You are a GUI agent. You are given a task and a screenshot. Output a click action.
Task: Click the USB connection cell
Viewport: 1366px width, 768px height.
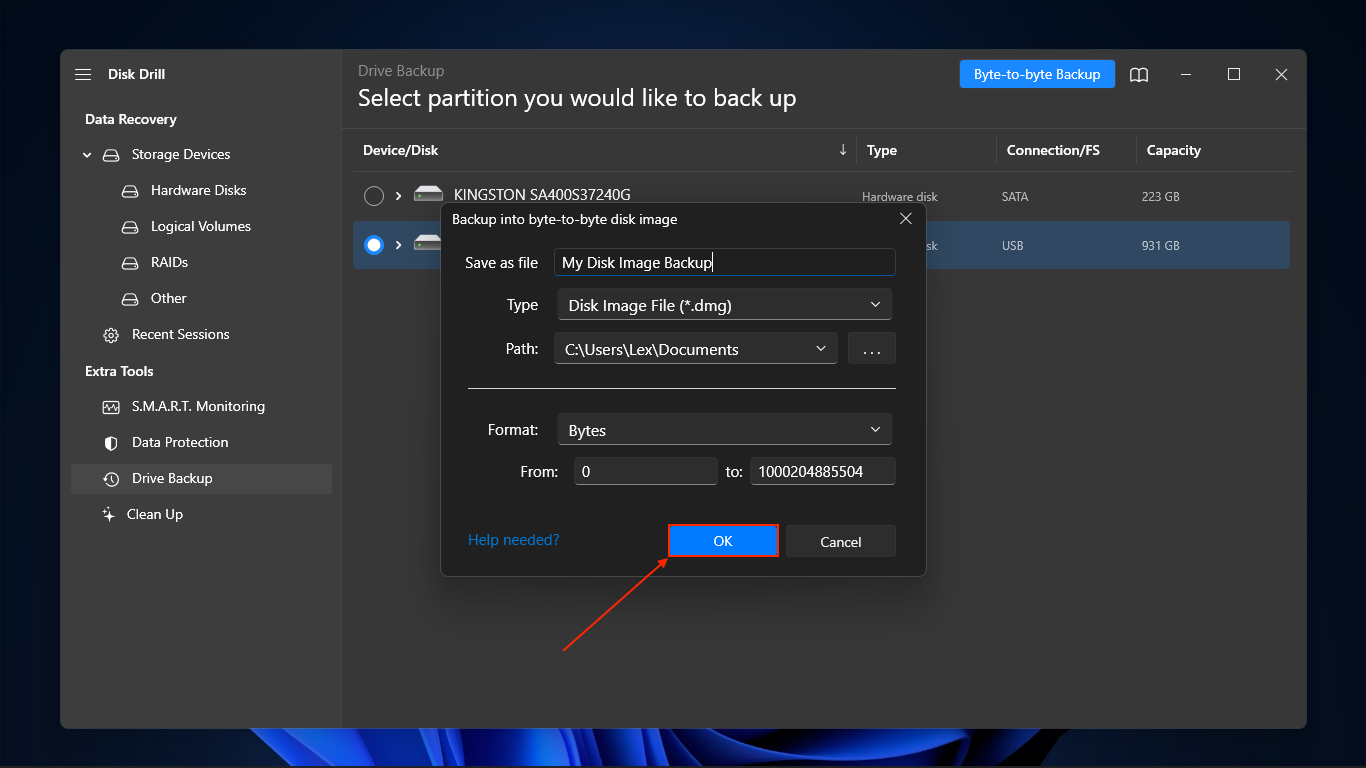click(1013, 246)
